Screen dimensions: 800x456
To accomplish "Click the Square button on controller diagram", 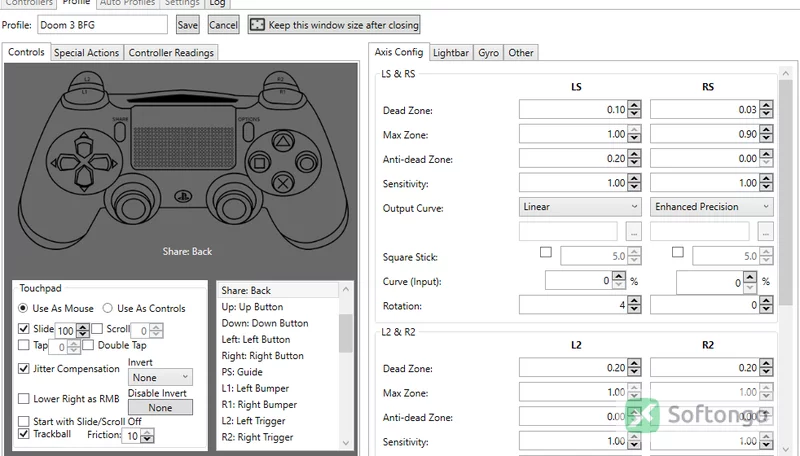I will coord(259,163).
